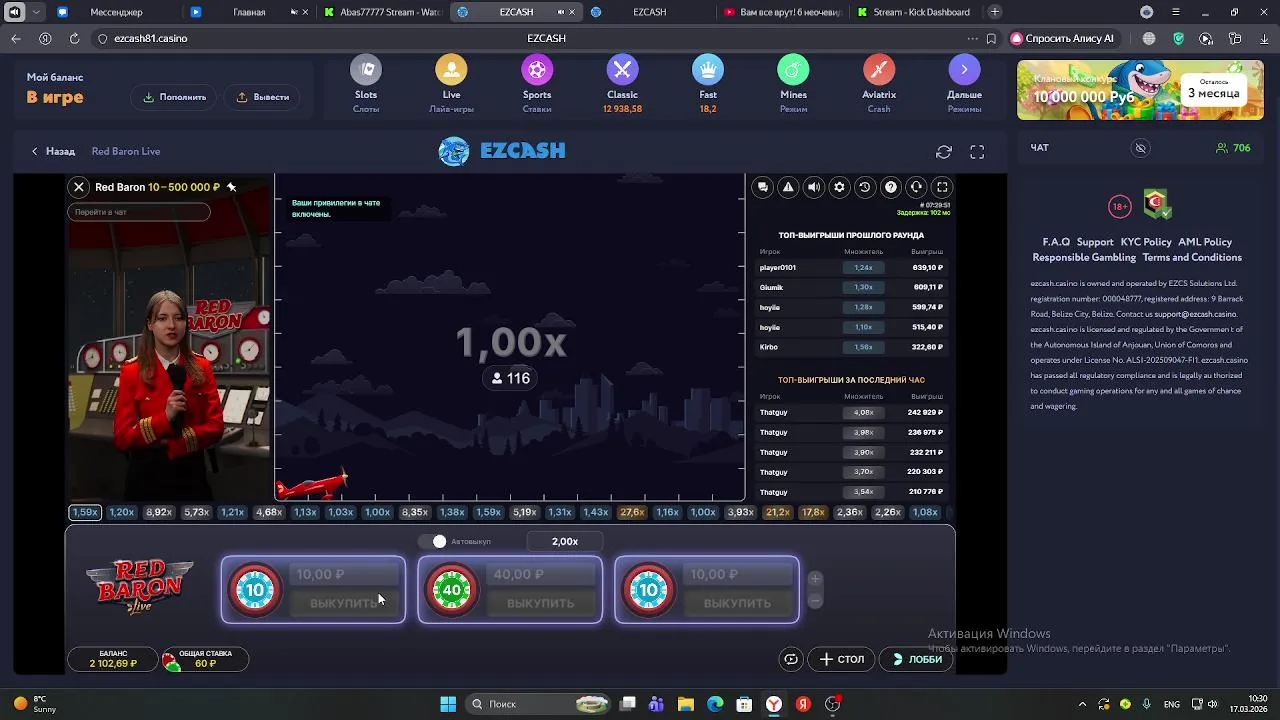The height and width of the screenshot is (720, 1280).
Task: Open Terms and Conditions link
Action: [1192, 257]
